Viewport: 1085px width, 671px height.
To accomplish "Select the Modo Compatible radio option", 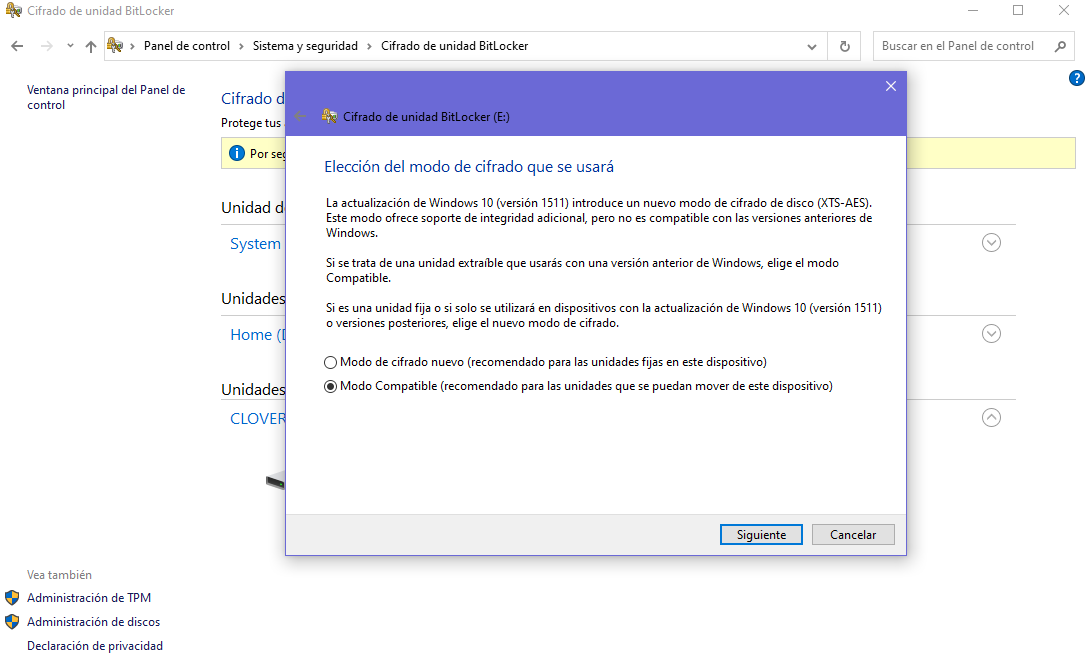I will coord(330,387).
